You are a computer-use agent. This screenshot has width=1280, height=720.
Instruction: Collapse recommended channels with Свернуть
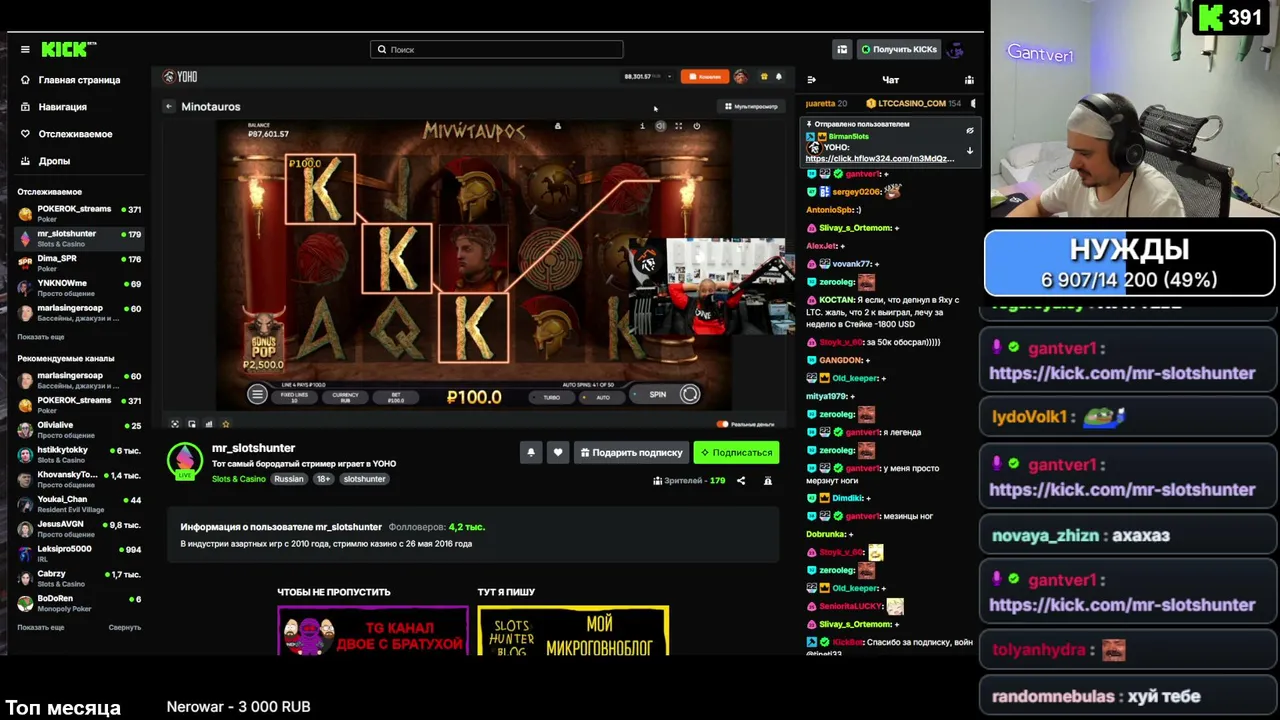[x=125, y=627]
